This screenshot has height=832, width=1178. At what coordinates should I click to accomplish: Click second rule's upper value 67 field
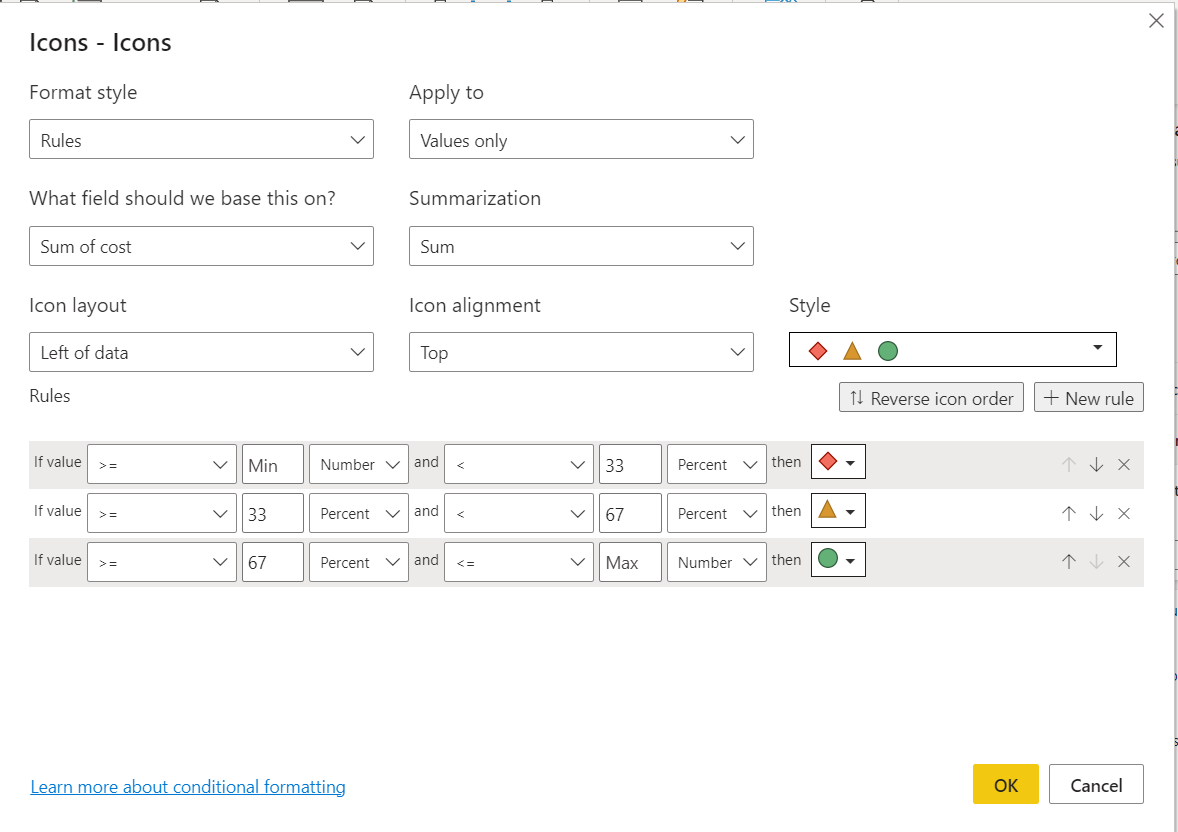pos(630,513)
